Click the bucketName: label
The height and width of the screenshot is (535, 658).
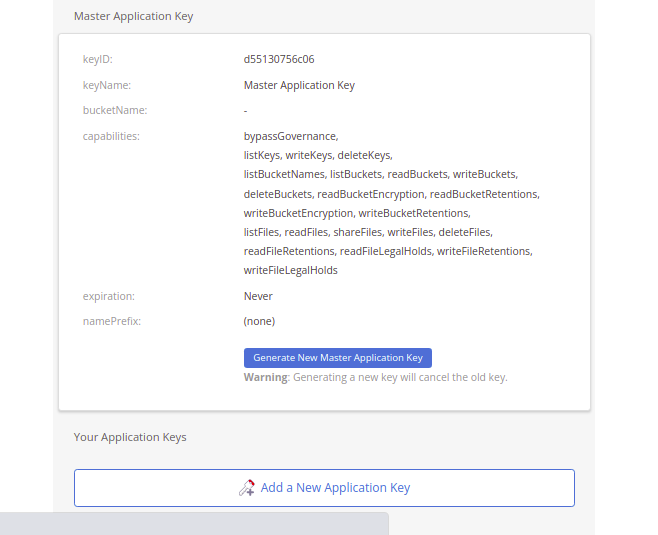point(115,110)
